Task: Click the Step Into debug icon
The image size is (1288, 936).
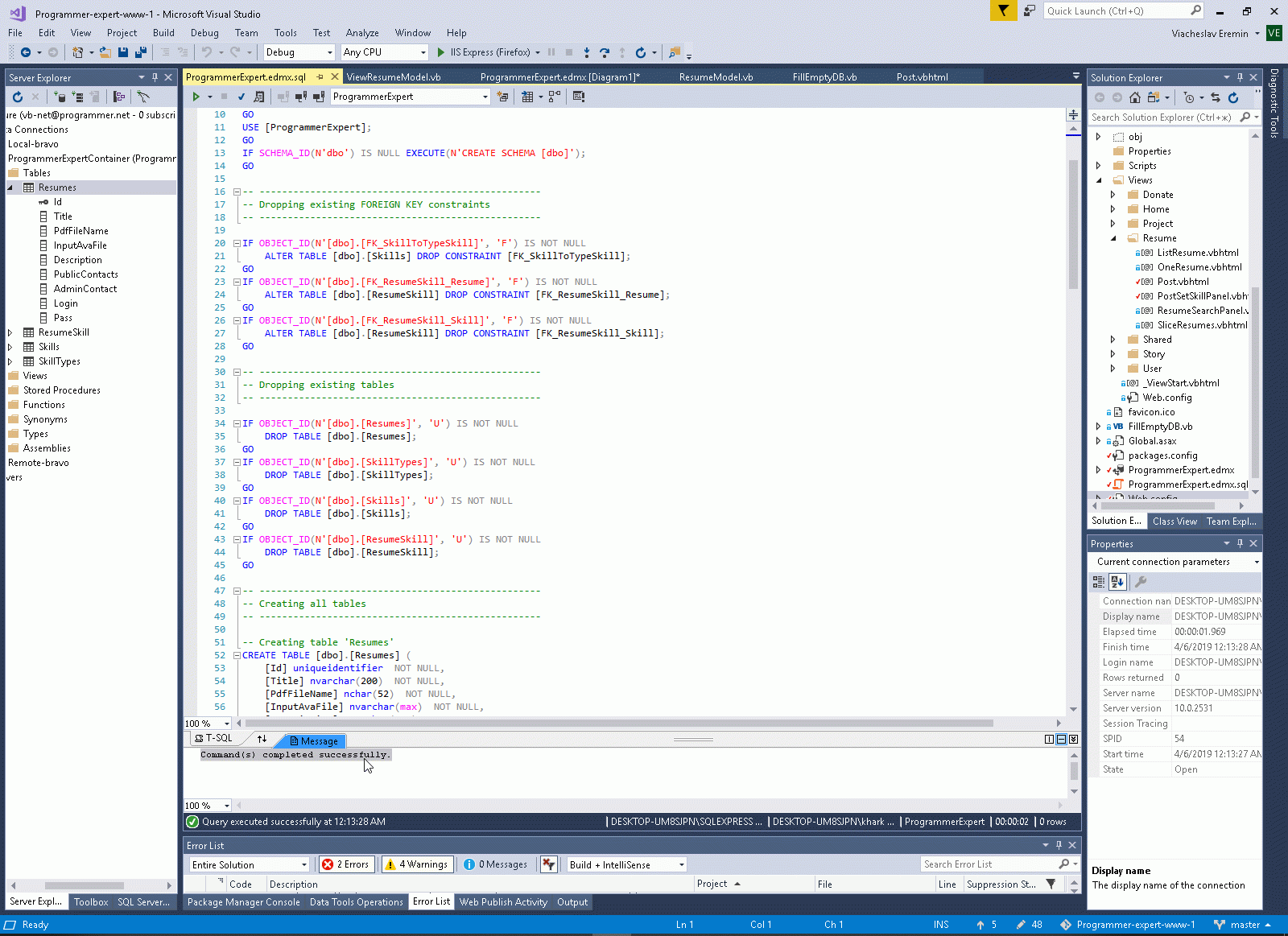Action: pos(587,52)
